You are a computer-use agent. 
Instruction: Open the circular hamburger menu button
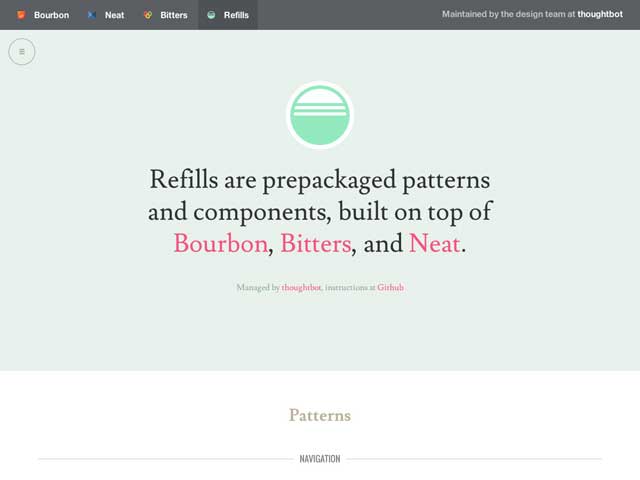pos(22,51)
